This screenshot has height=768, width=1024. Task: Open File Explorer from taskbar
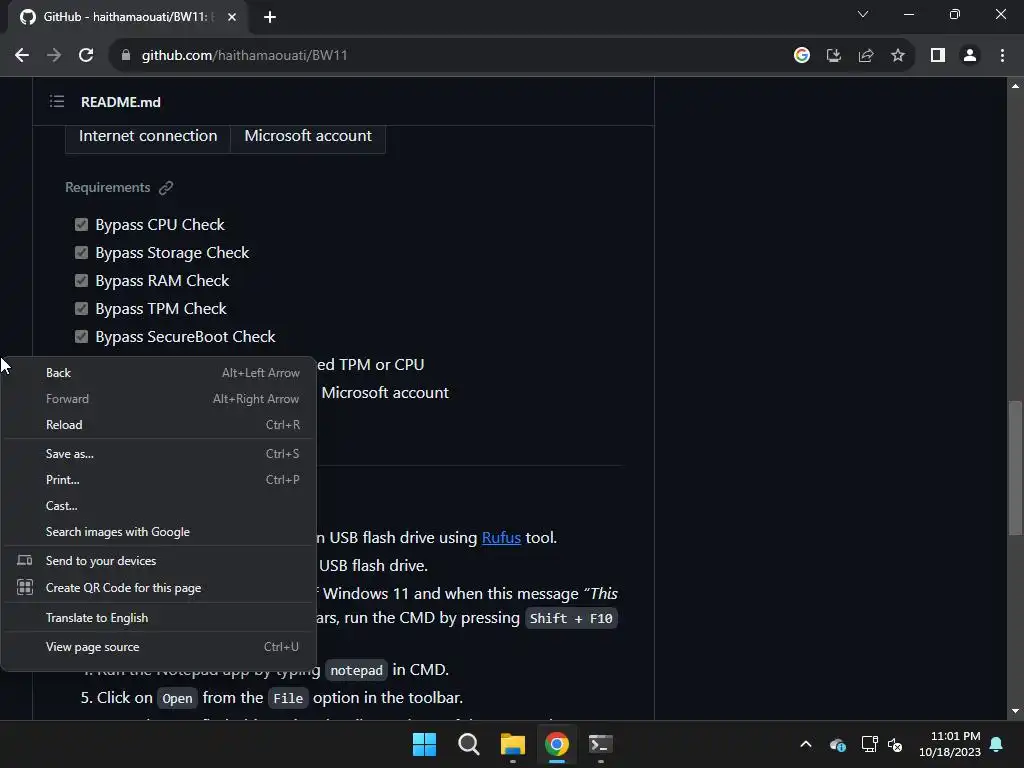[x=513, y=744]
